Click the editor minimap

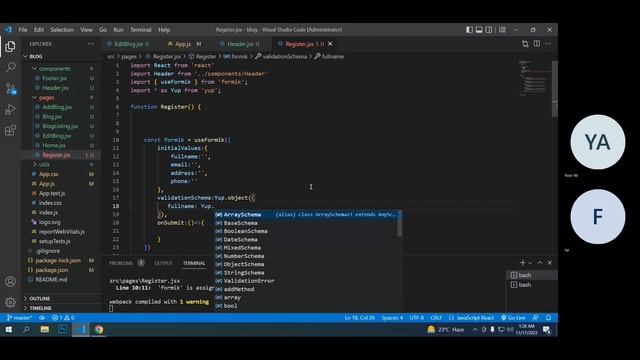pos(534,78)
